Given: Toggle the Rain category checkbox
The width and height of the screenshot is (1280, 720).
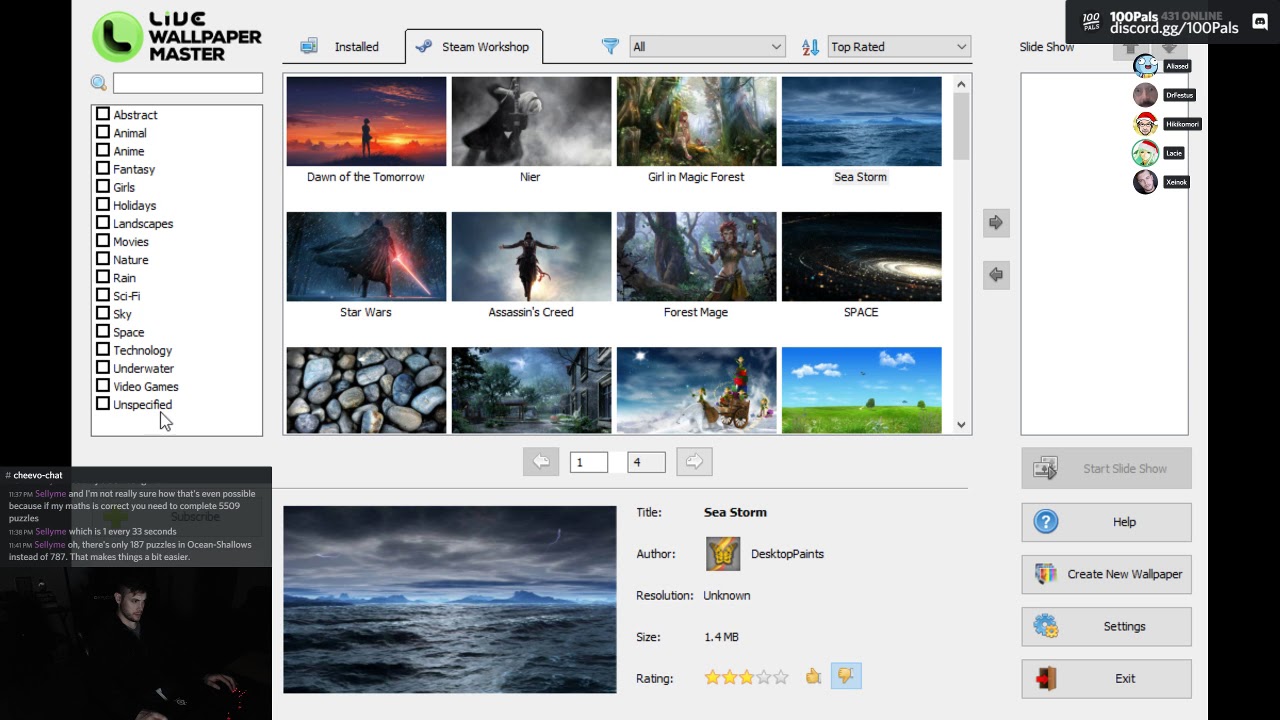Looking at the screenshot, I should pyautogui.click(x=103, y=277).
